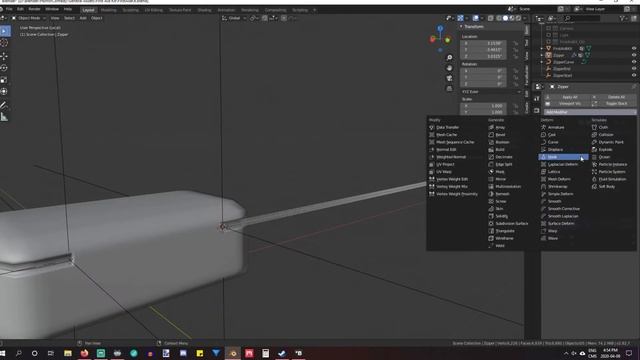The height and width of the screenshot is (360, 640).
Task: Switch to the UV Editing workspace tab
Action: (x=153, y=10)
